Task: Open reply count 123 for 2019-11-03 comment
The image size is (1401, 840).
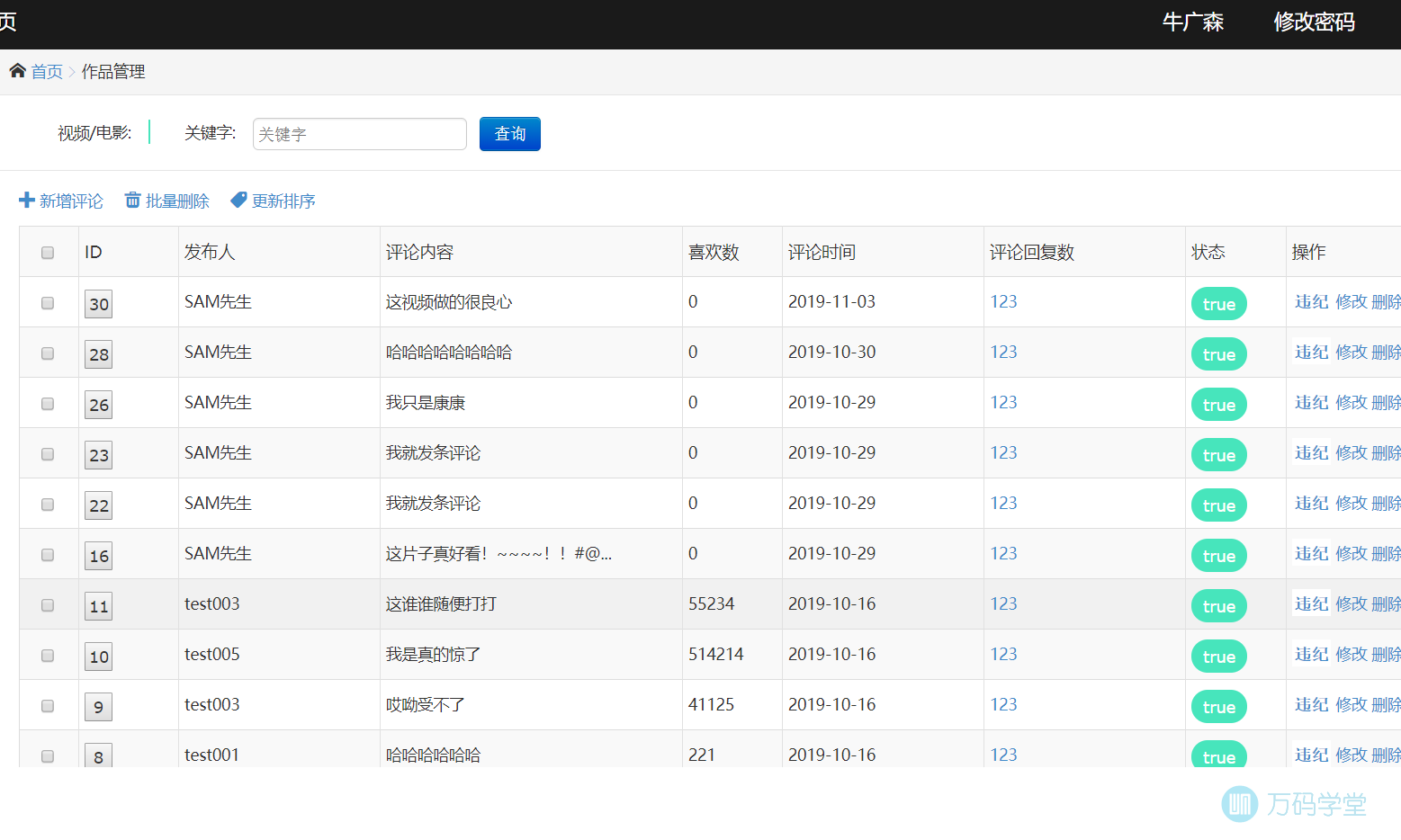Action: pos(1003,302)
